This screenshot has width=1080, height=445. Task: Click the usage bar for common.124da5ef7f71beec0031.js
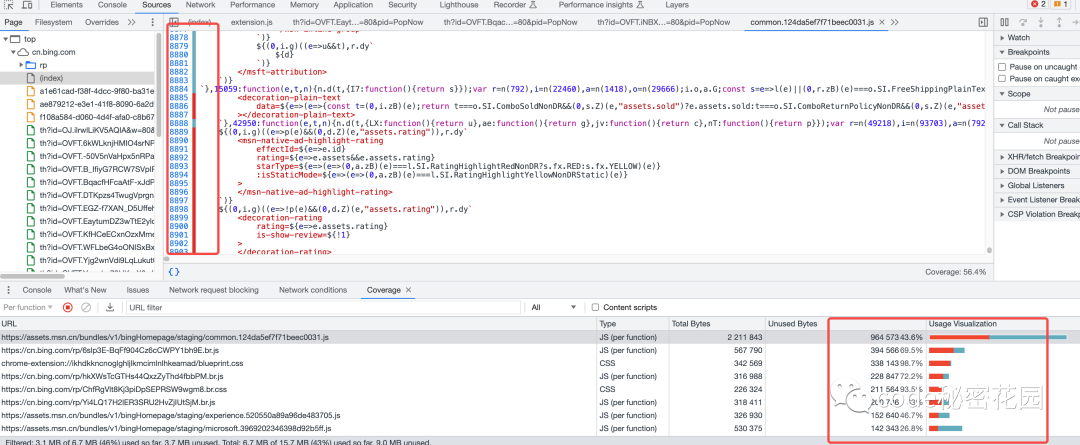pyautogui.click(x=997, y=337)
